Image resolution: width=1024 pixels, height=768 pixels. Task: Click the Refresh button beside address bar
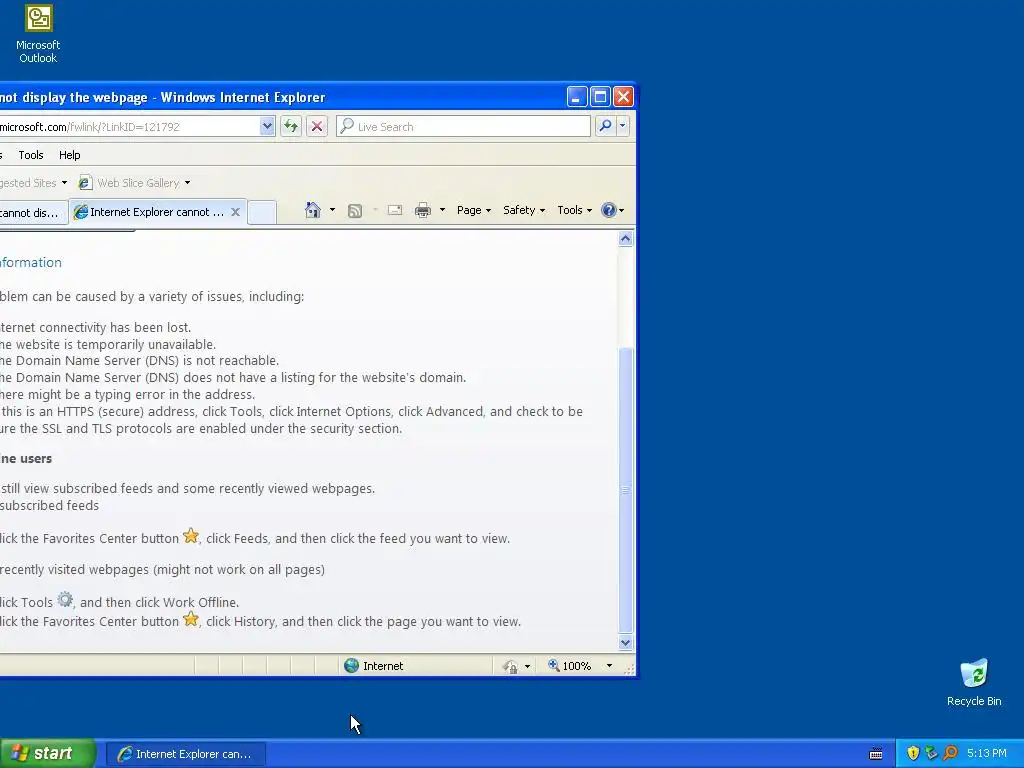[x=291, y=126]
